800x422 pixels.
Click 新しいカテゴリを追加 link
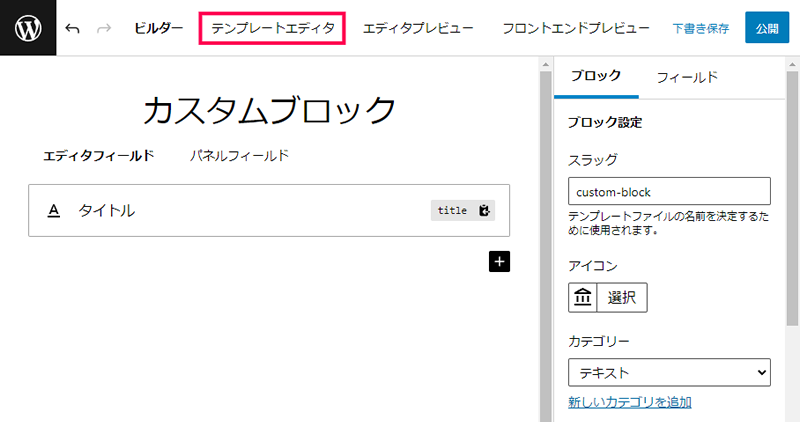(630, 402)
